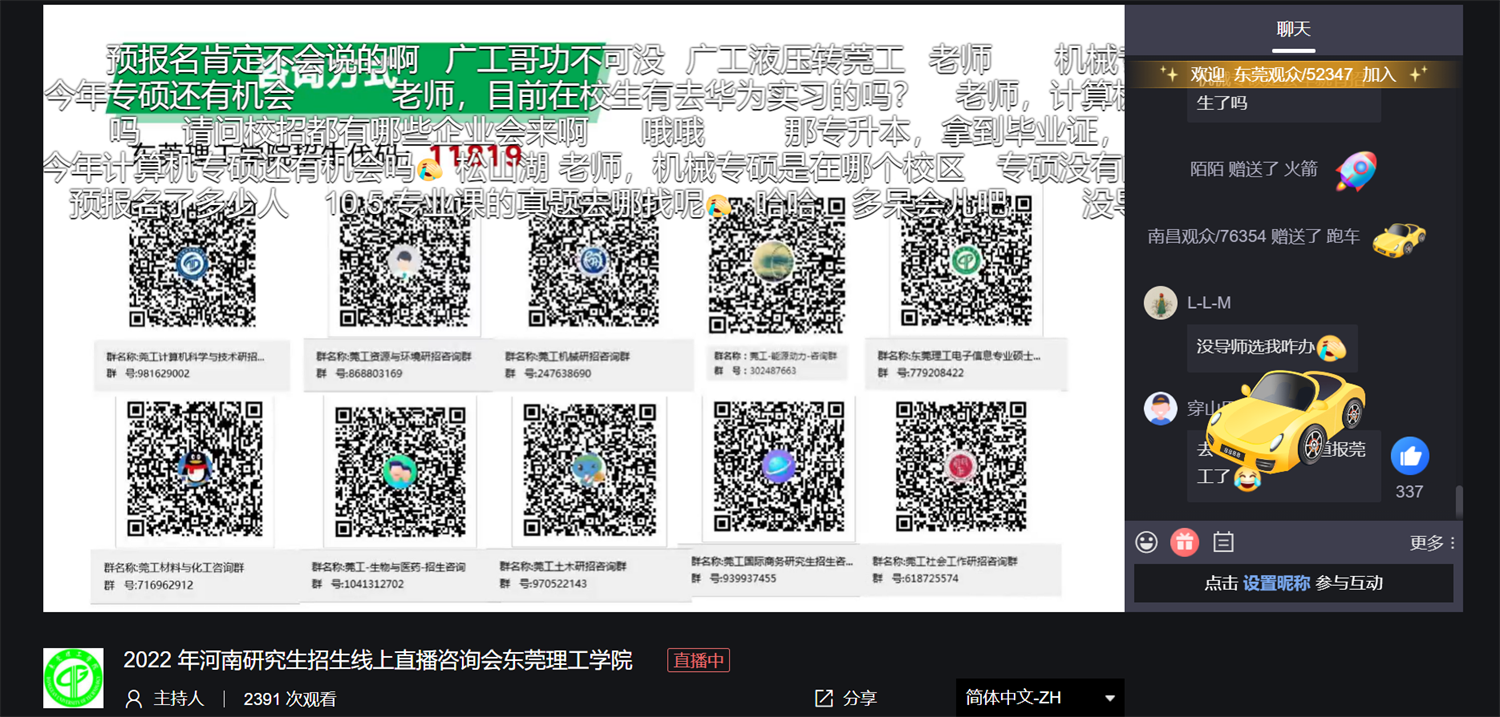
Task: Click the 直播中 live badge
Action: 699,660
